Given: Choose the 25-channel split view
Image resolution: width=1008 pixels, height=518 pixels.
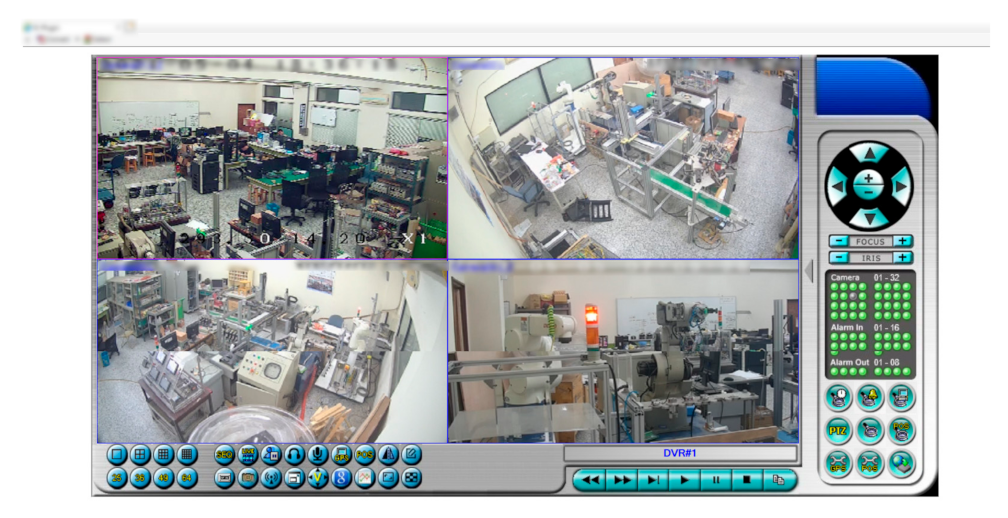Looking at the screenshot, I should click(x=116, y=478).
